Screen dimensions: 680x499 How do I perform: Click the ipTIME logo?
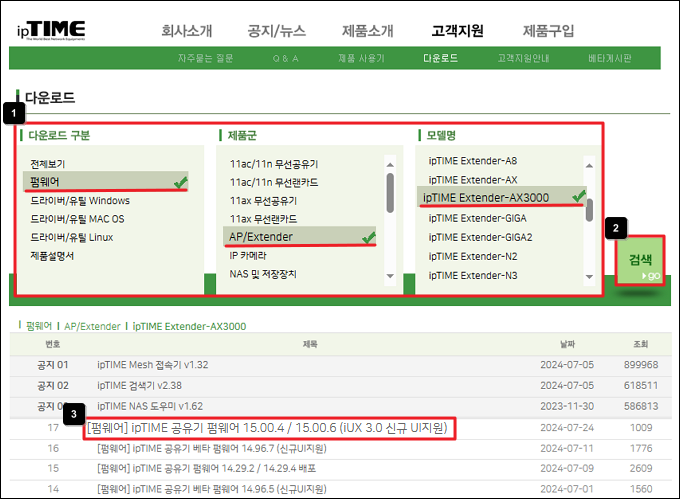coord(51,30)
